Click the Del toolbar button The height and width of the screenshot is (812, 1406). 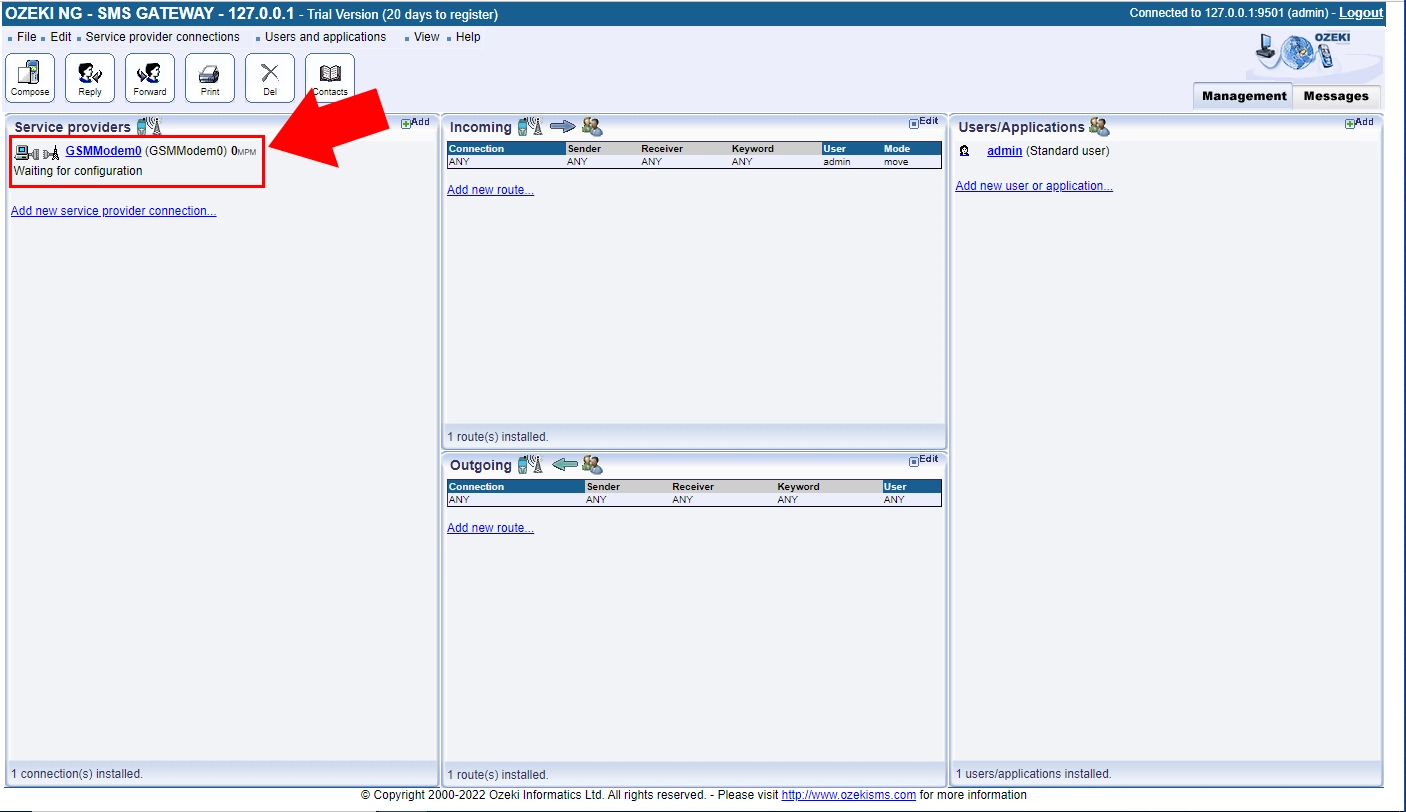(x=270, y=78)
